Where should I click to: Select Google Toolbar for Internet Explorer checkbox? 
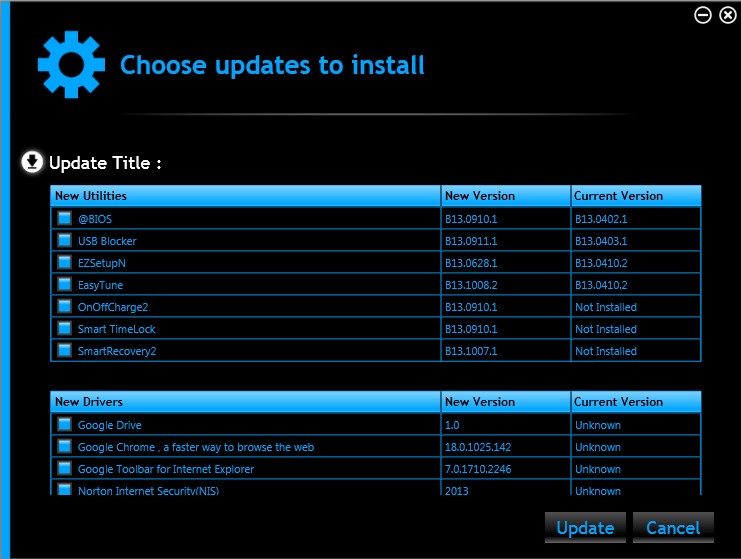click(64, 468)
